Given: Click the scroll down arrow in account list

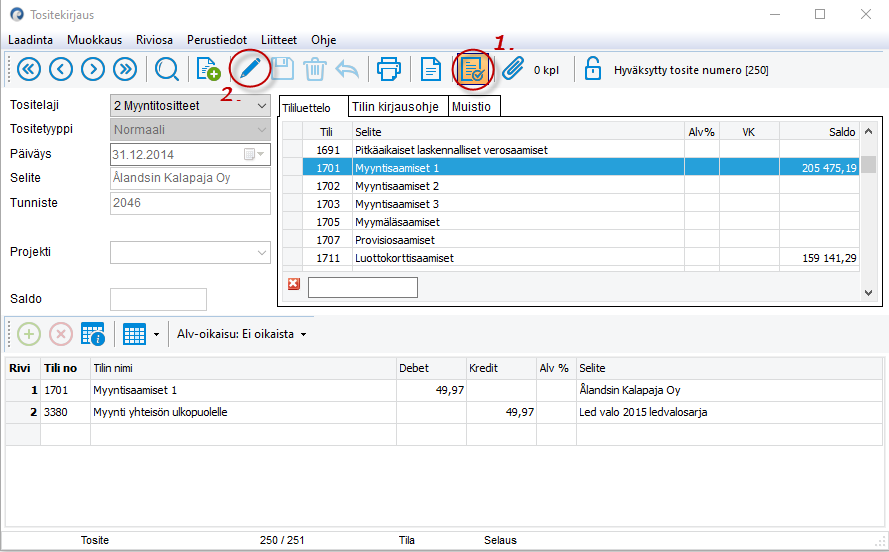Looking at the screenshot, I should (x=868, y=292).
